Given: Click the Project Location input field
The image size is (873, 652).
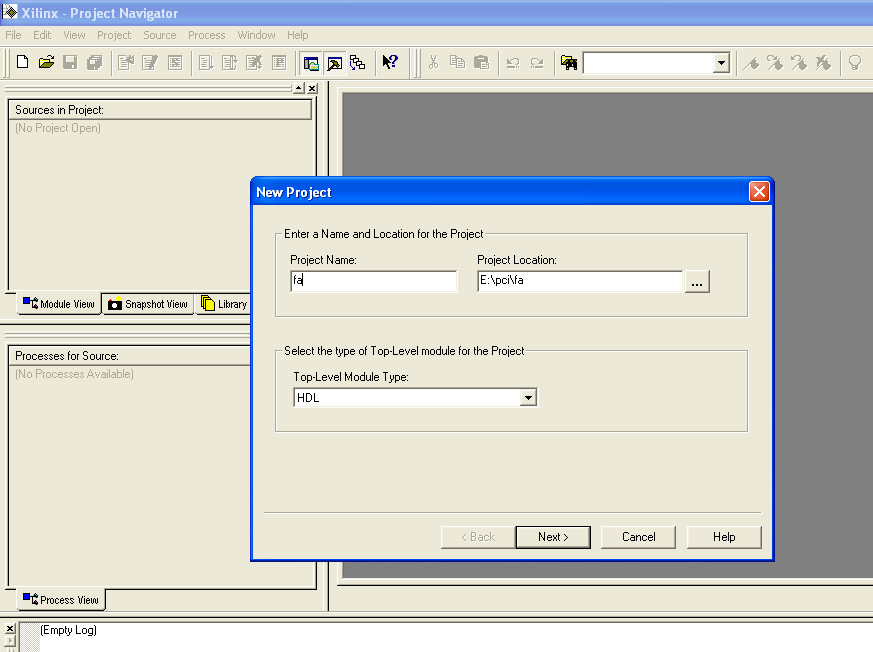Looking at the screenshot, I should tap(580, 281).
